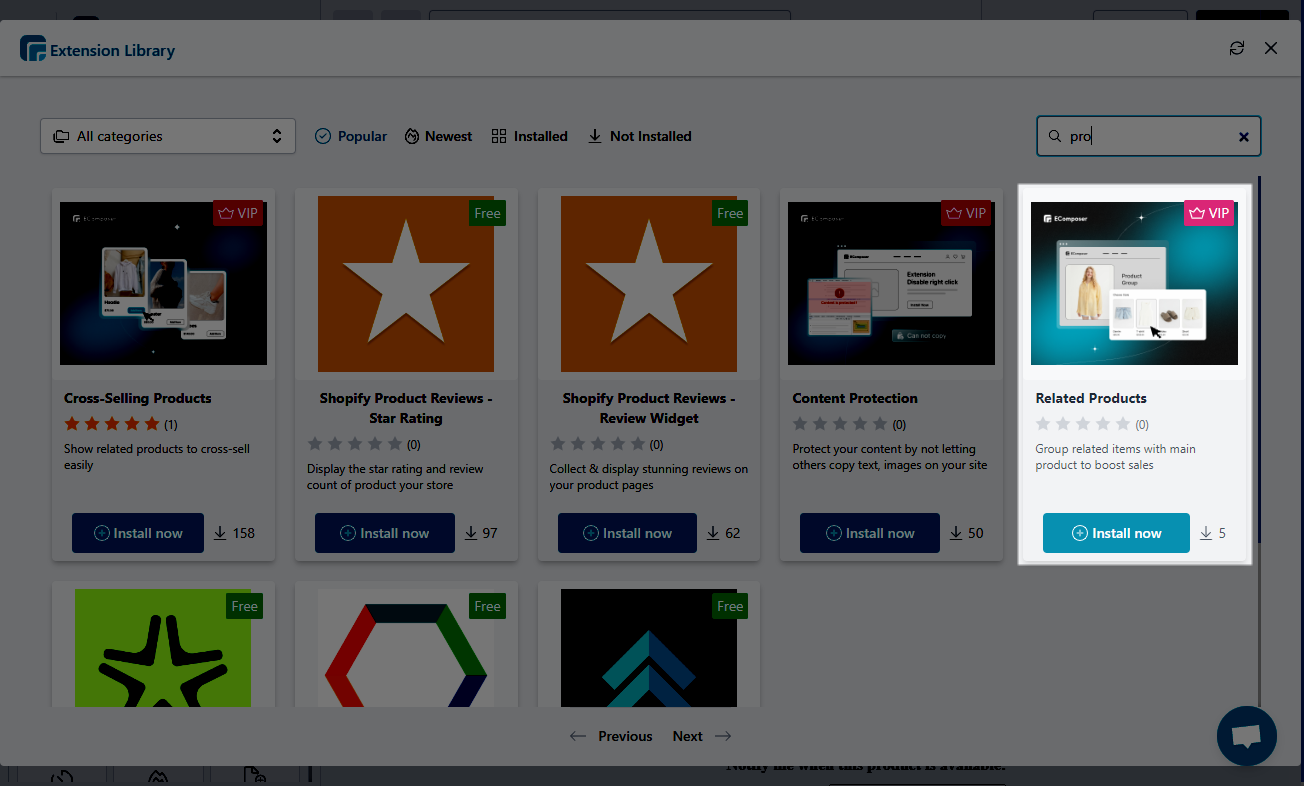The width and height of the screenshot is (1304, 786).
Task: Open Review Widget extension thumbnail
Action: [649, 283]
